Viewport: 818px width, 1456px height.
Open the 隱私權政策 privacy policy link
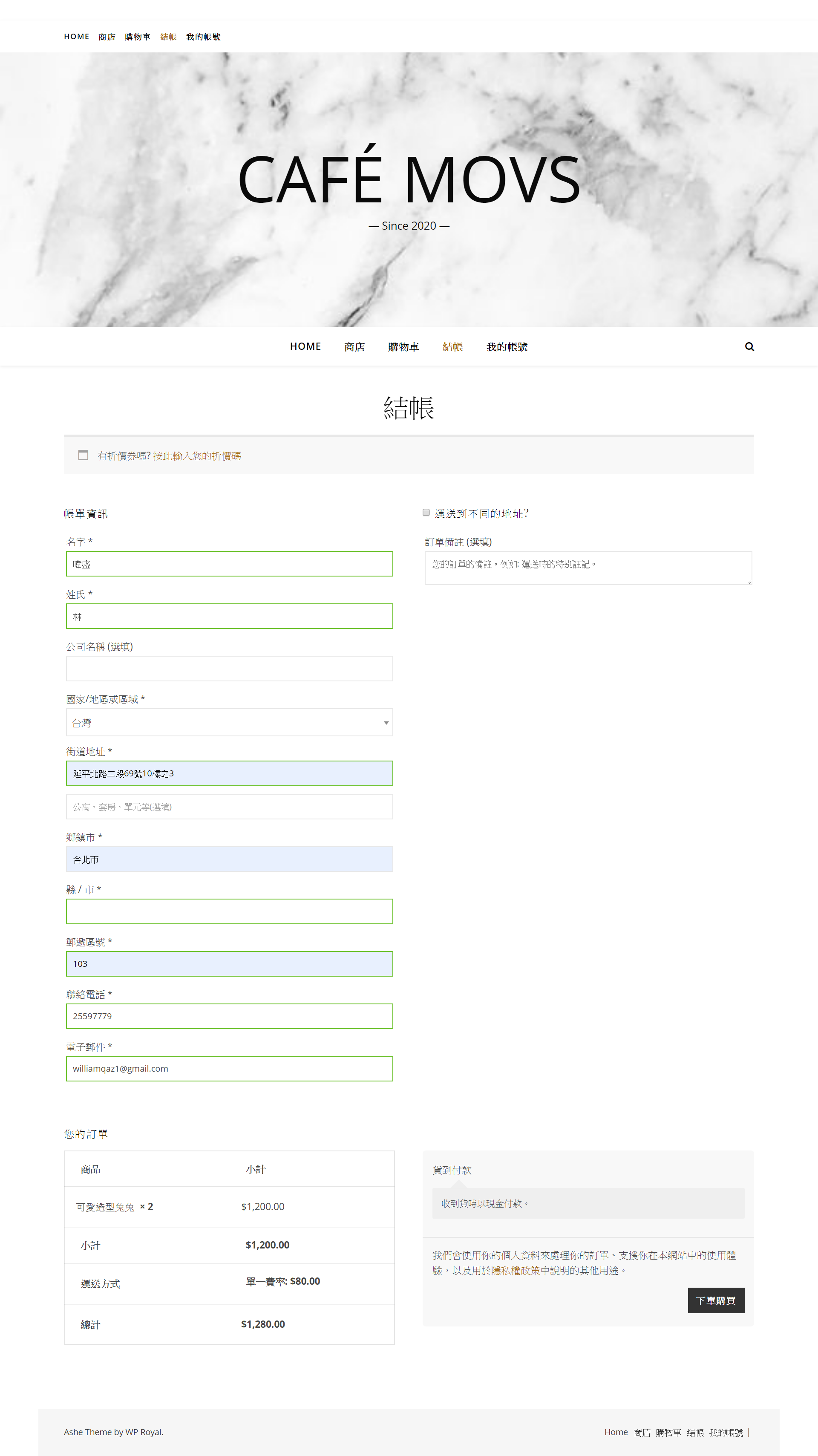pos(515,1270)
